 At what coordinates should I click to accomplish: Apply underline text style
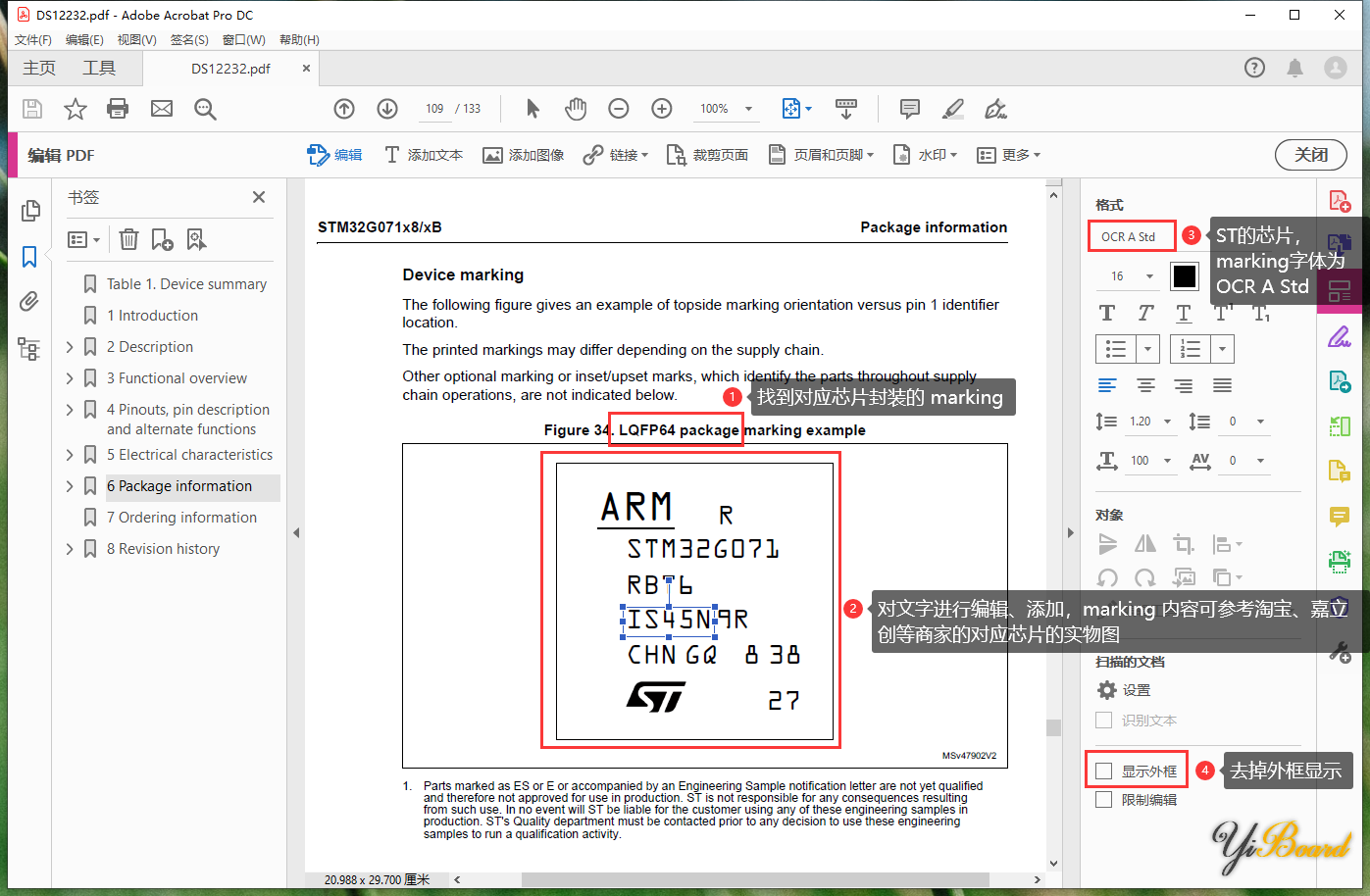(1184, 313)
